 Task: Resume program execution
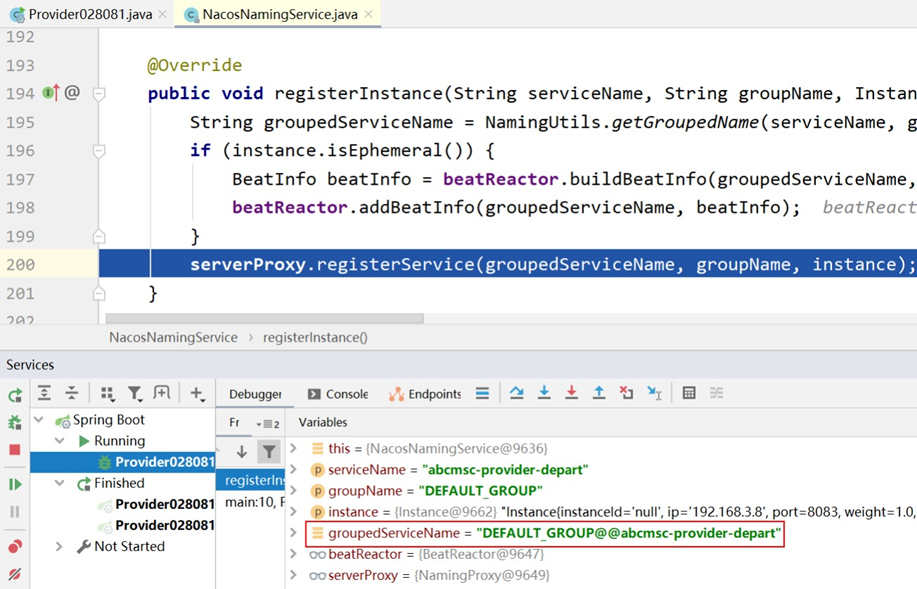15,484
